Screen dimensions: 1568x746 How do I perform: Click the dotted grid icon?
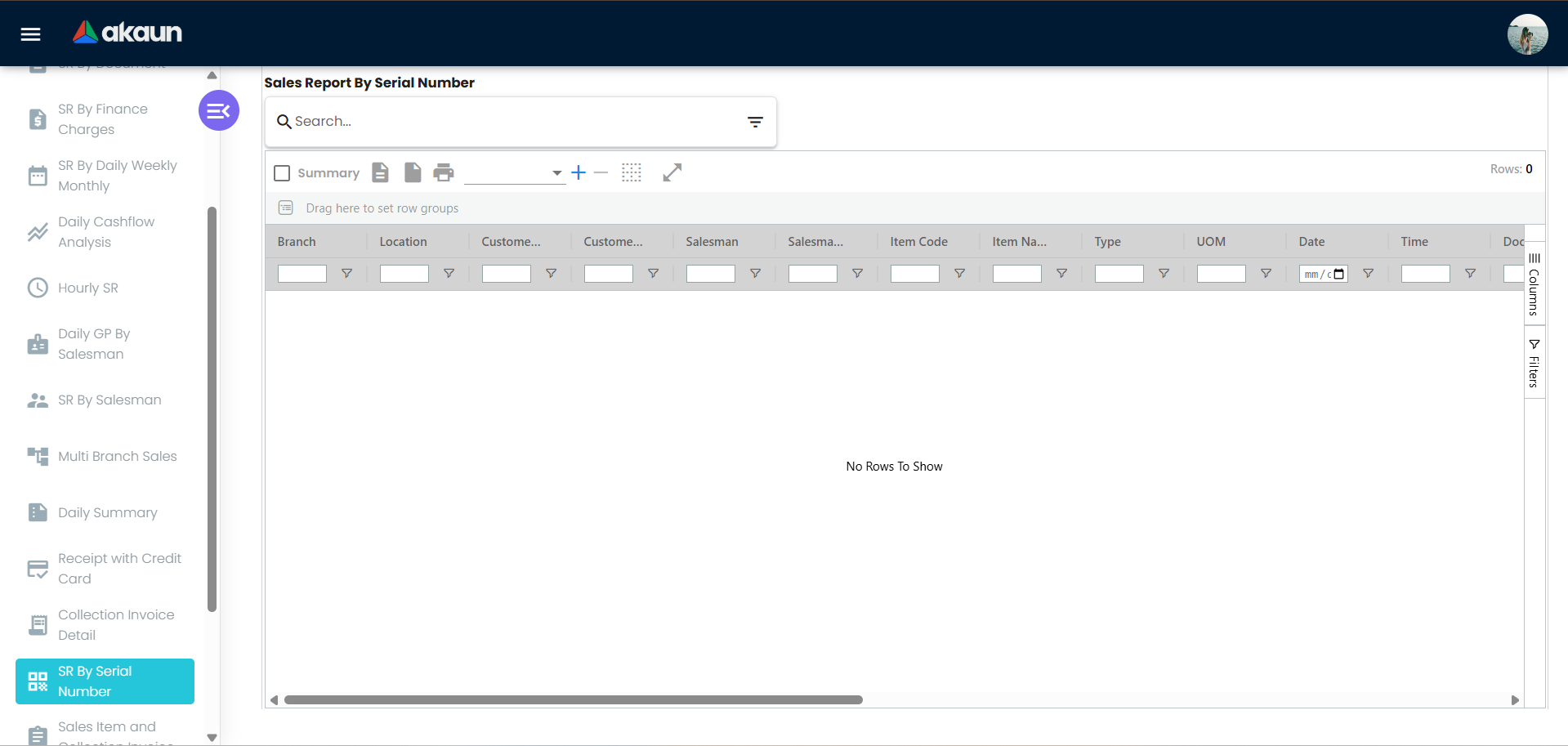tap(632, 172)
